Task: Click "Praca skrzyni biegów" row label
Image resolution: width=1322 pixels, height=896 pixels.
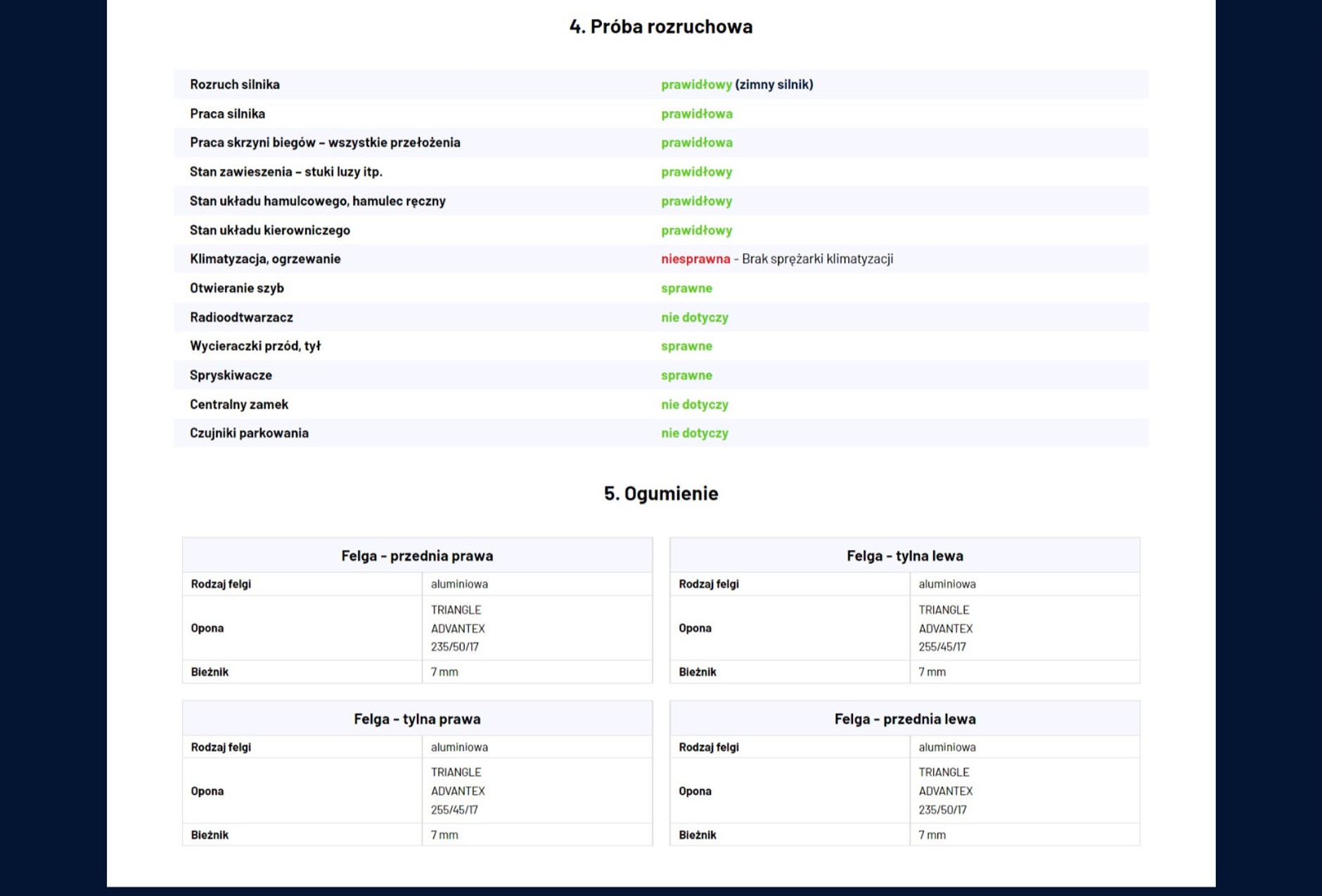Action: click(324, 143)
